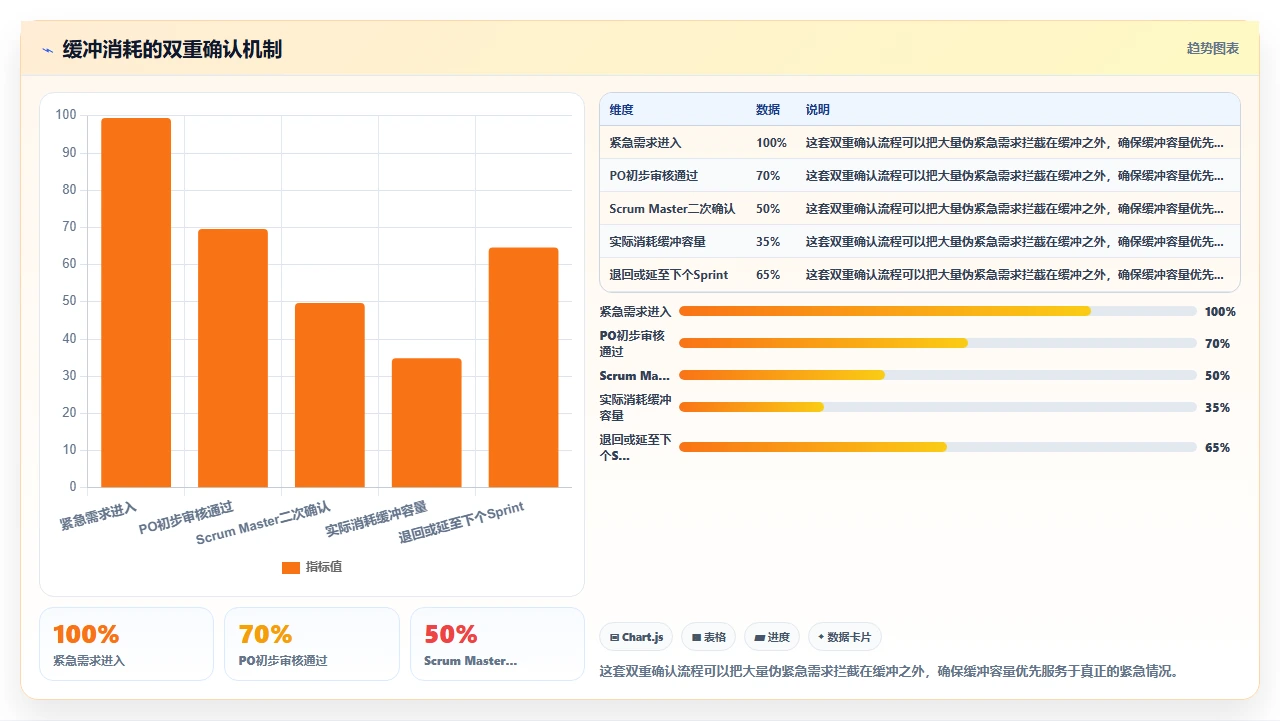Click the 趋势图表 label in header
Image resolution: width=1280 pixels, height=721 pixels.
pos(1213,49)
